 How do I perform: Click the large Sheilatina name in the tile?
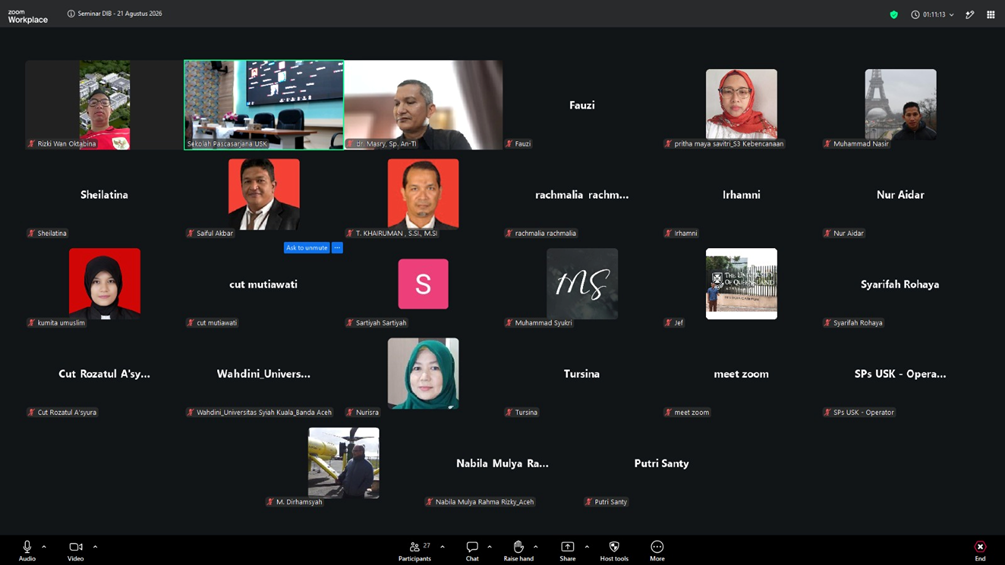pyautogui.click(x=104, y=195)
